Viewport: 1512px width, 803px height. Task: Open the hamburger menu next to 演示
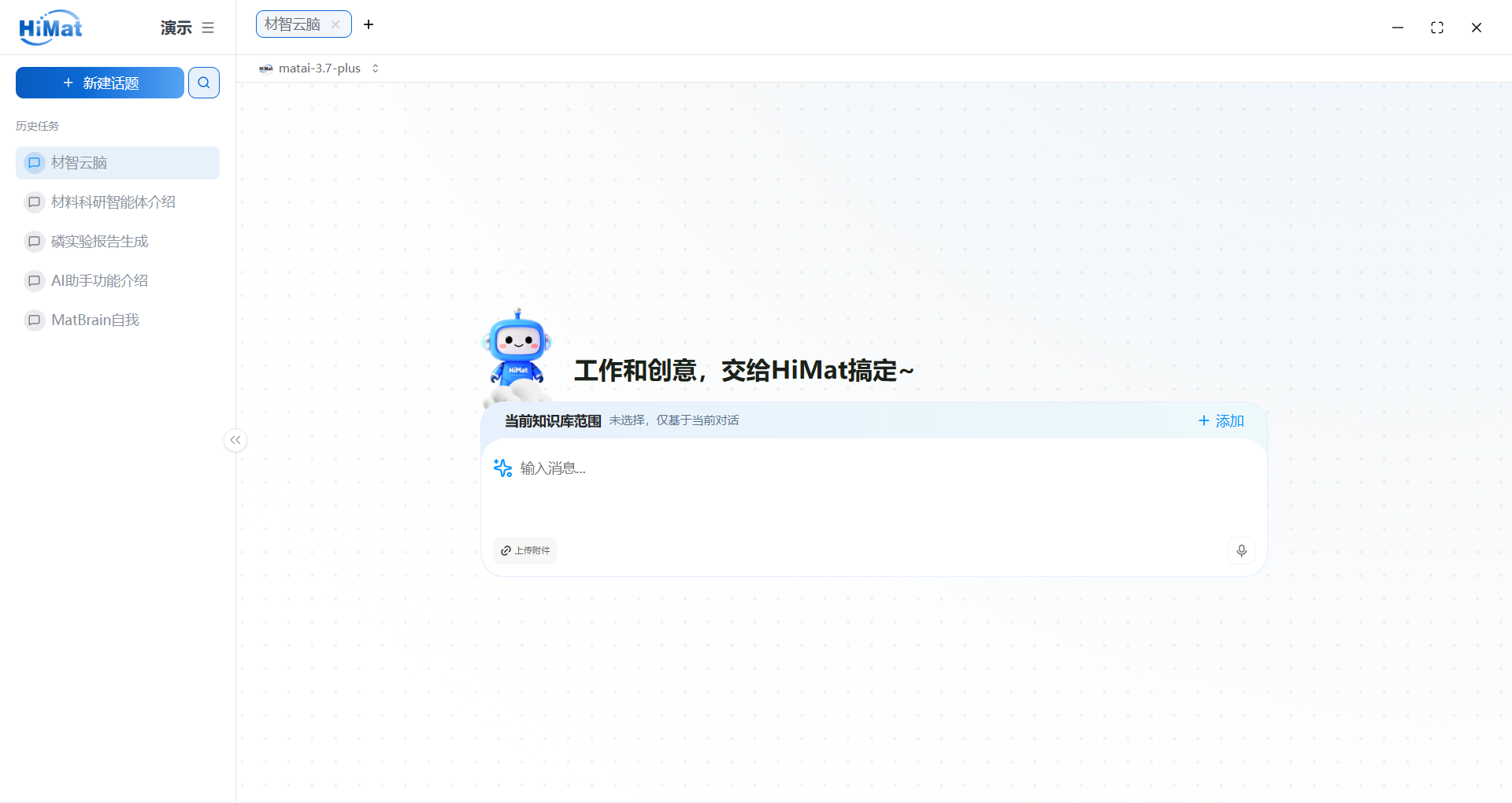point(208,28)
